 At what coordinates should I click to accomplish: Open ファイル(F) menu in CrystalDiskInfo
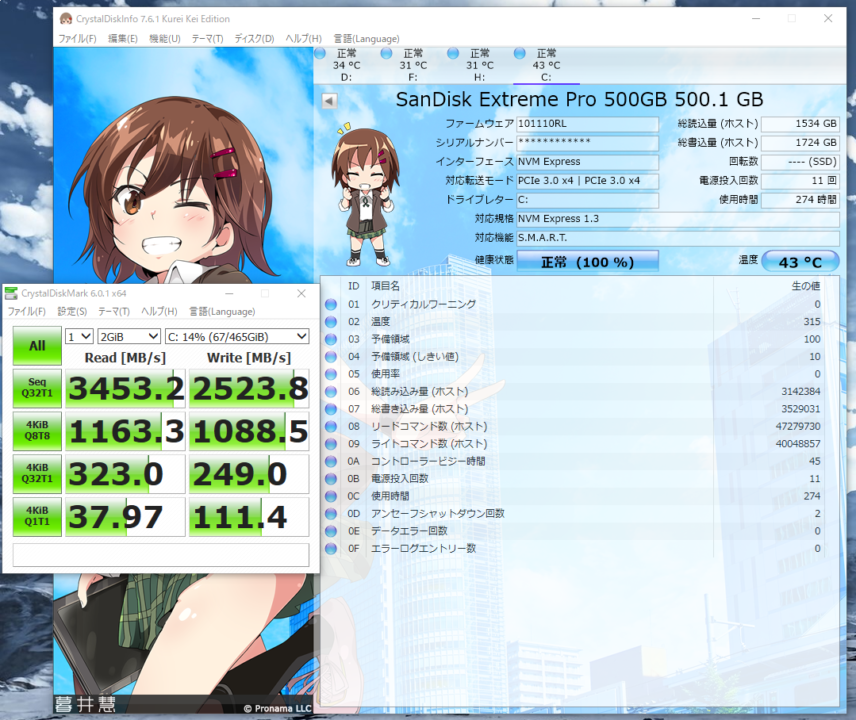[x=77, y=39]
